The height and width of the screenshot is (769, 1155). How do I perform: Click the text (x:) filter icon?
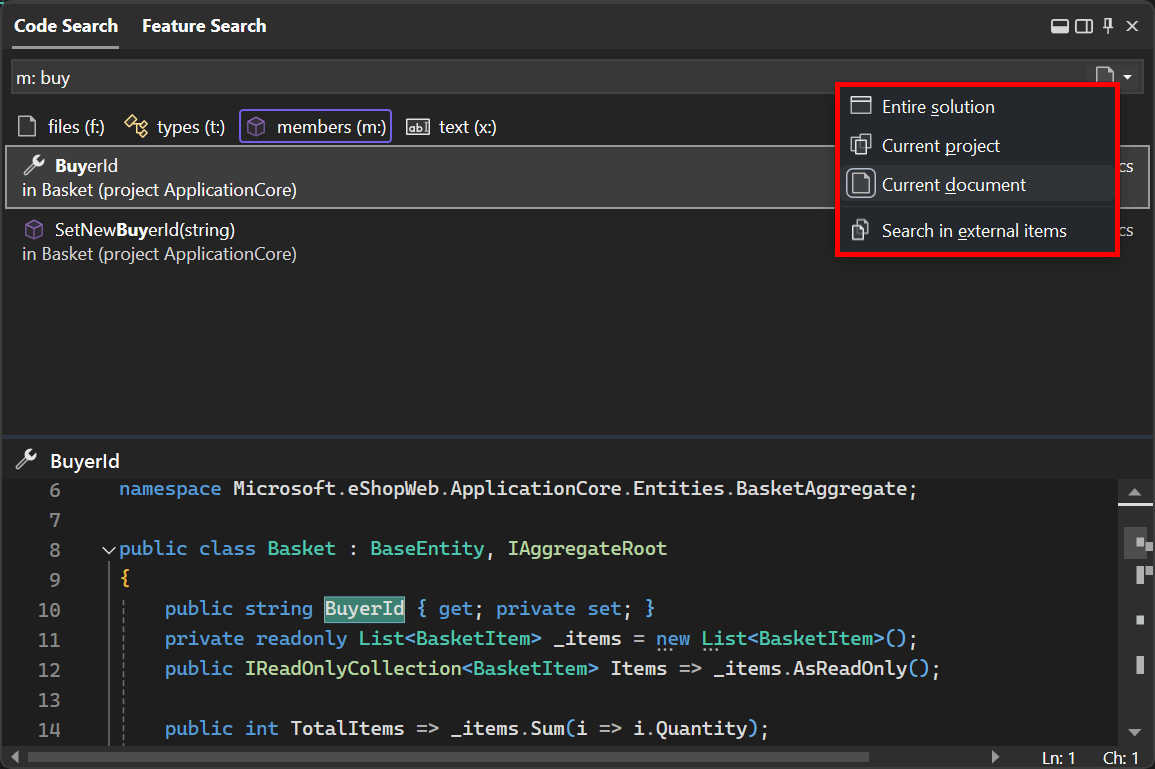click(x=418, y=126)
